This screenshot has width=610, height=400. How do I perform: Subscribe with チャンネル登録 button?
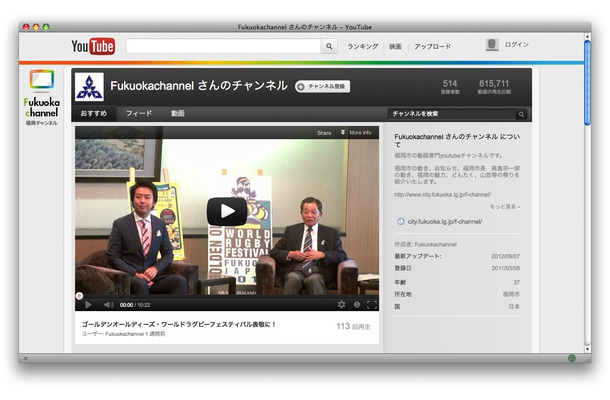pos(323,86)
